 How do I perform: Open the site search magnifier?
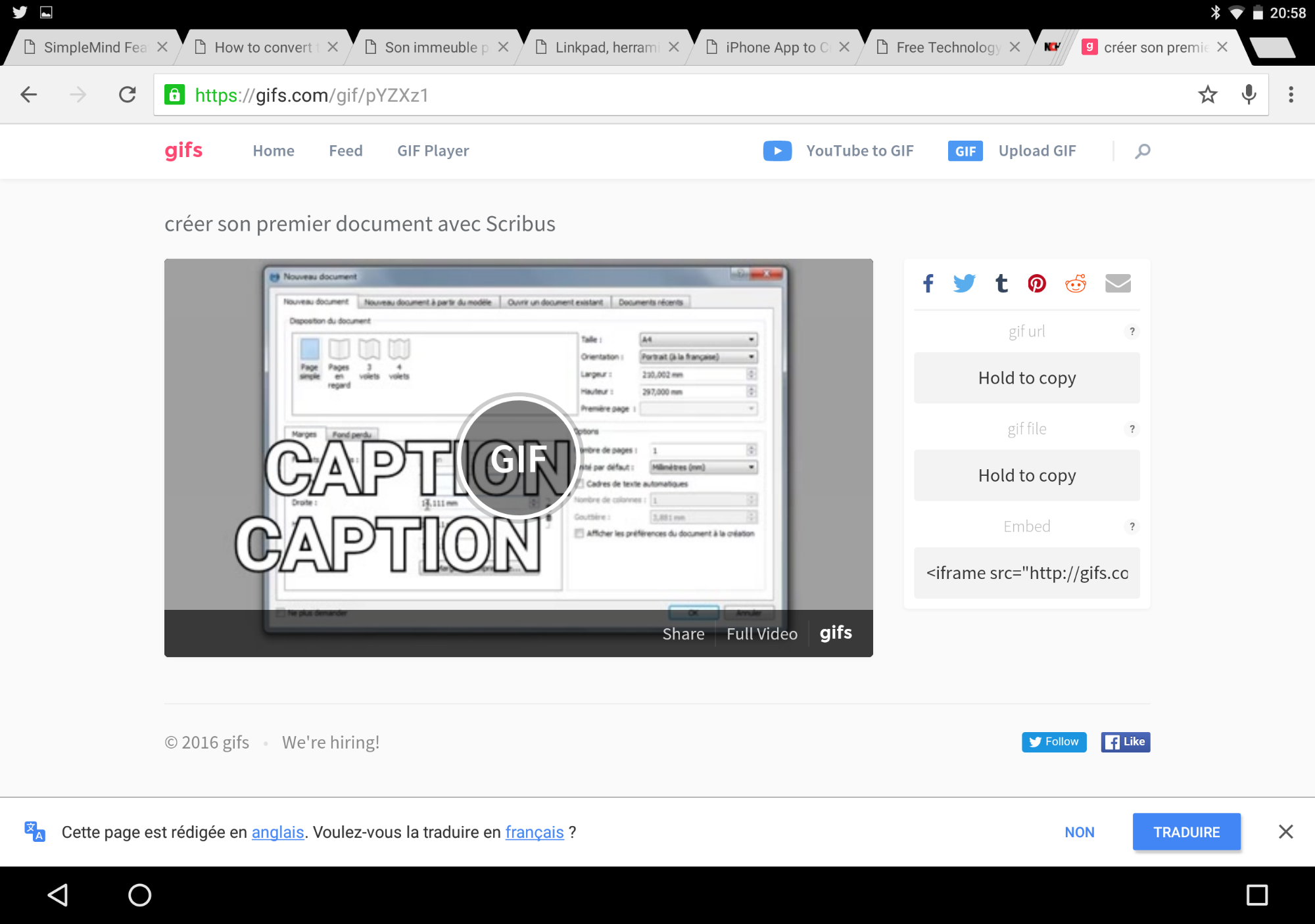point(1143,151)
